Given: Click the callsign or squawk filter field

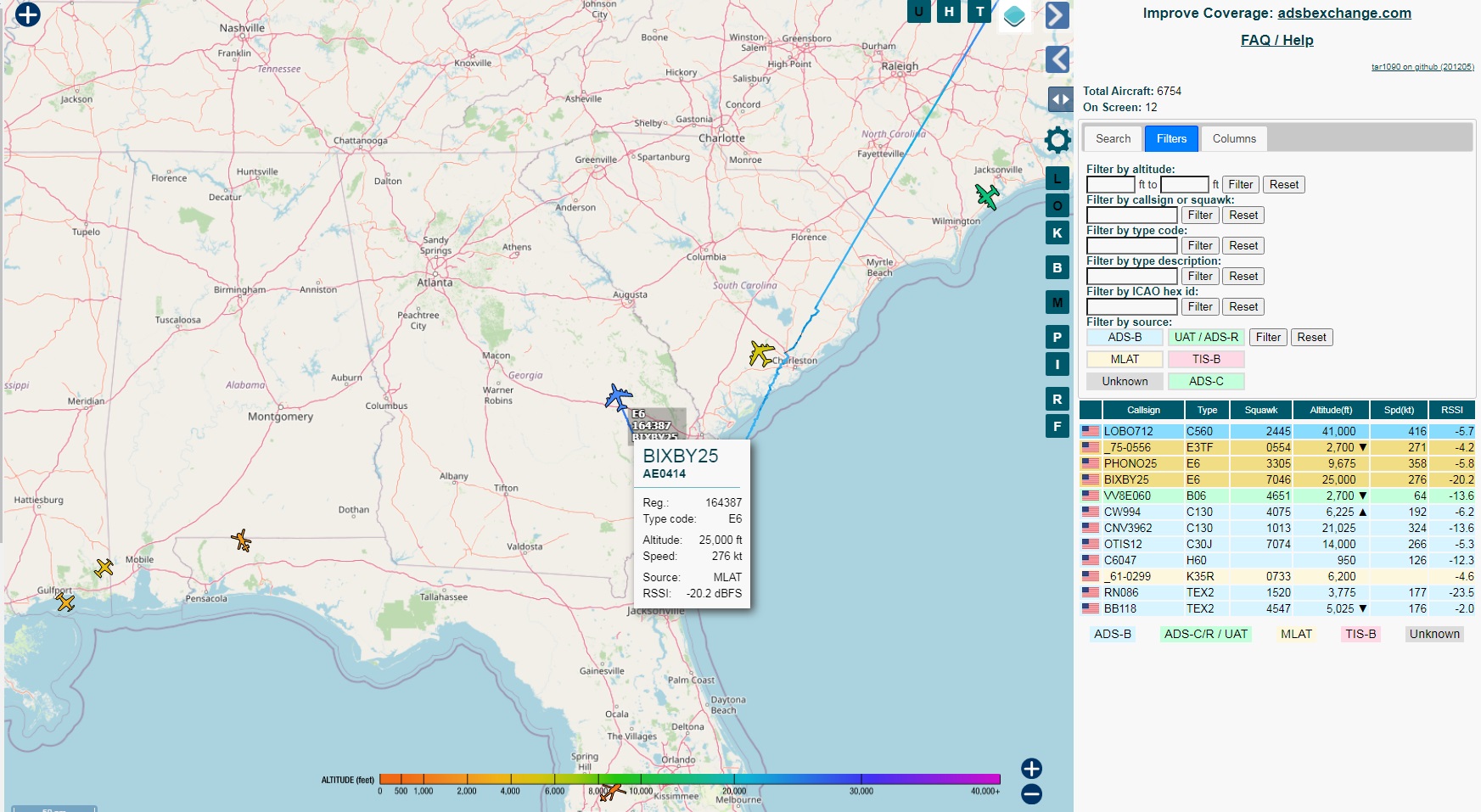Looking at the screenshot, I should (x=1132, y=215).
